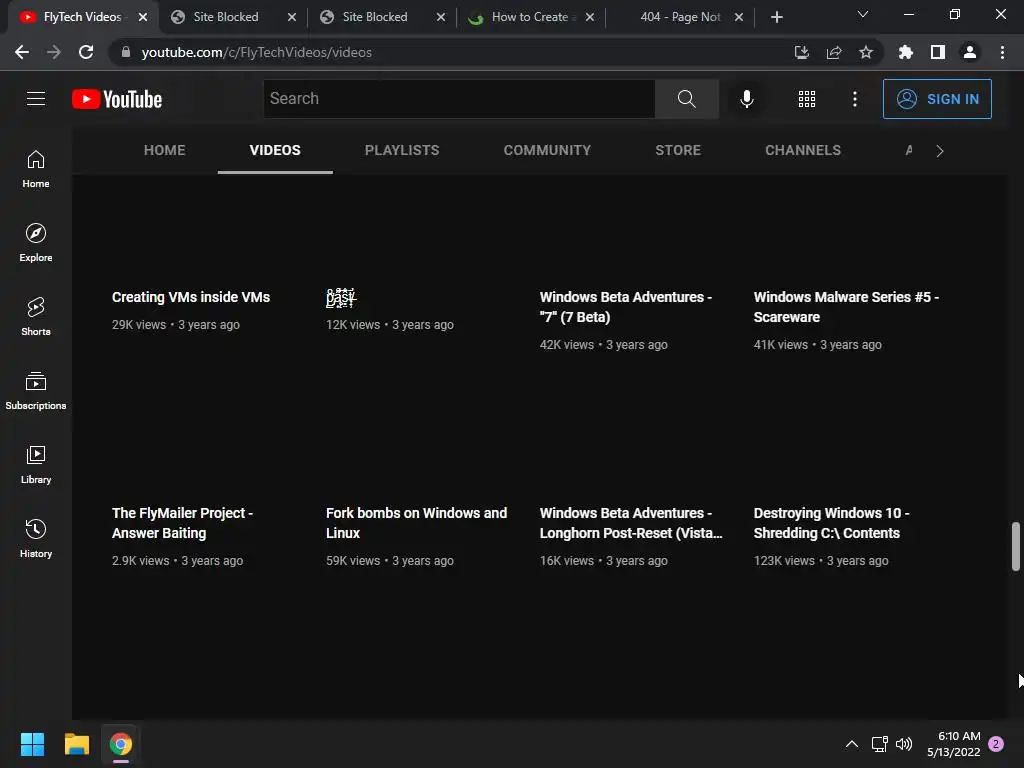The height and width of the screenshot is (768, 1024).
Task: Open Windows Beta Adventures 7 Beta video
Action: pos(626,307)
